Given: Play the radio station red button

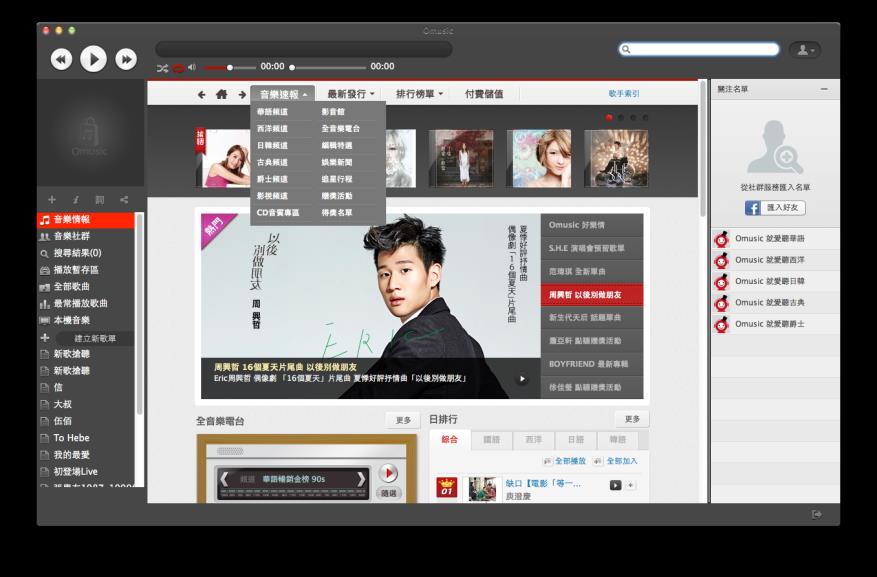Looking at the screenshot, I should point(388,473).
